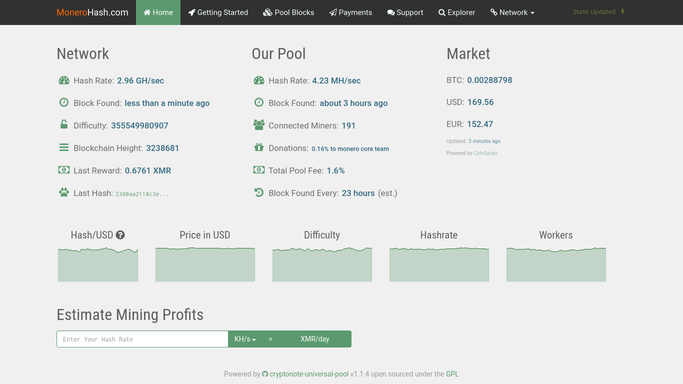Viewport: 683px width, 384px height.
Task: Open the last hash 2380aa2118c3e link
Action: point(142,194)
